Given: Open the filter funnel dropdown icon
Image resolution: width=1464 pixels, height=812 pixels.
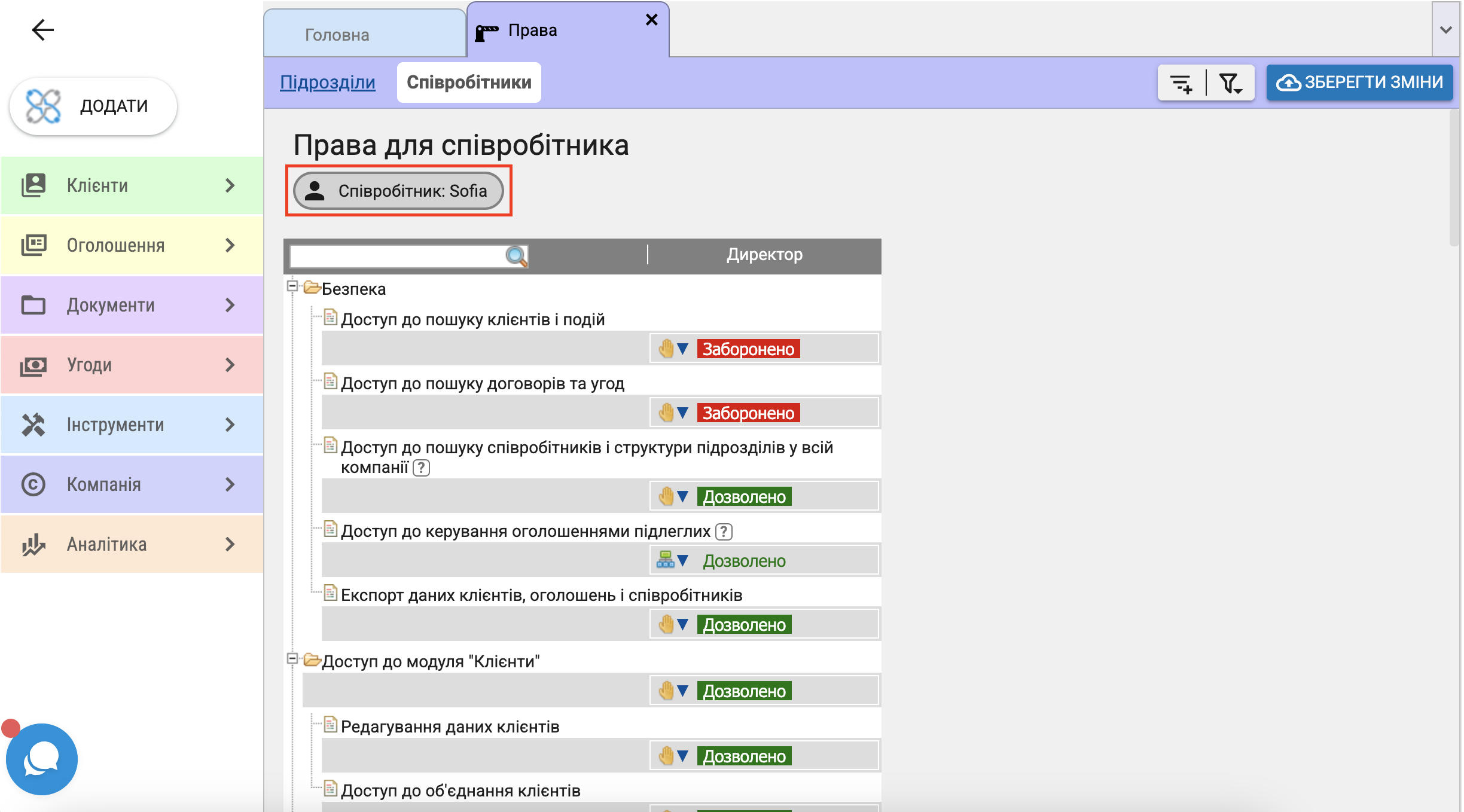Looking at the screenshot, I should click(1231, 83).
